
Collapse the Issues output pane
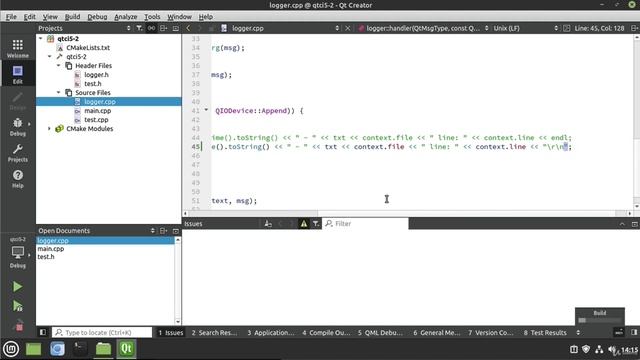point(622,224)
